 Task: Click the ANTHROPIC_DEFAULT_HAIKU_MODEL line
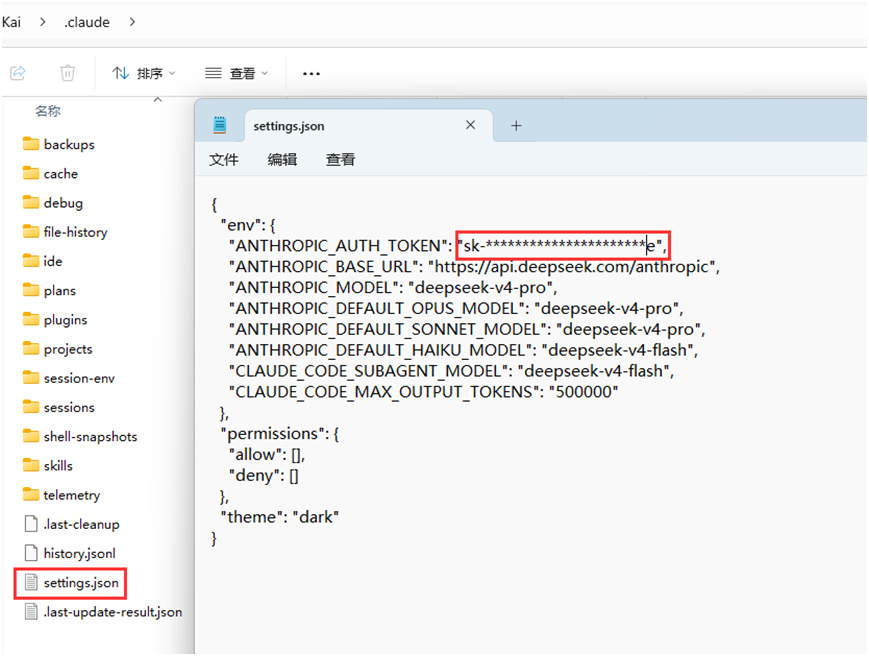pyautogui.click(x=463, y=350)
